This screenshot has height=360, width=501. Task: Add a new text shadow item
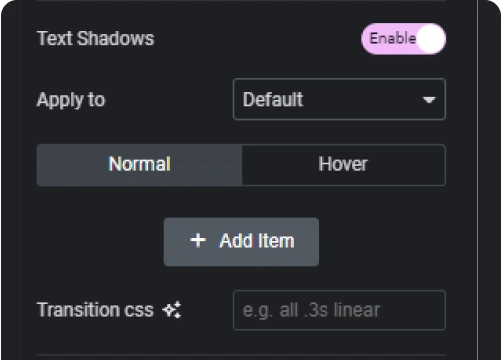tap(241, 242)
